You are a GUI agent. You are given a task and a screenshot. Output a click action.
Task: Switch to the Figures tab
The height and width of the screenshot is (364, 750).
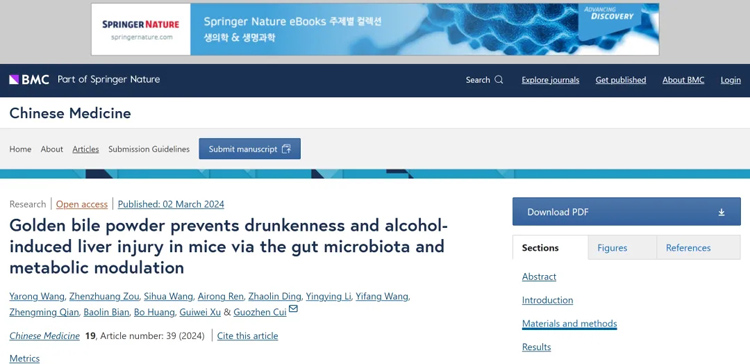pyautogui.click(x=622, y=248)
